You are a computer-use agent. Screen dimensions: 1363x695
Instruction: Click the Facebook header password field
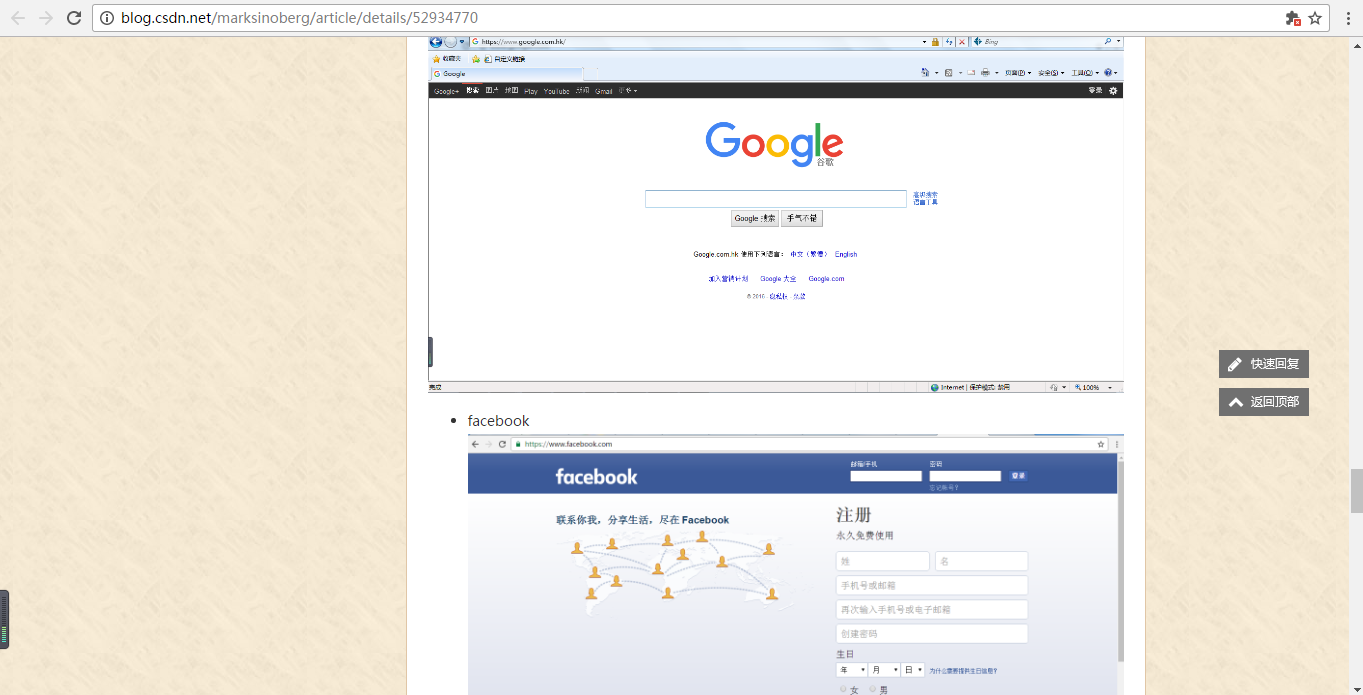[965, 476]
